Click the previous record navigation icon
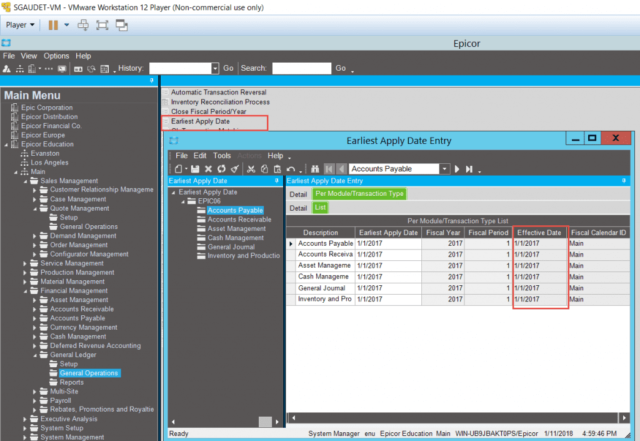This screenshot has width=640, height=441. click(342, 169)
